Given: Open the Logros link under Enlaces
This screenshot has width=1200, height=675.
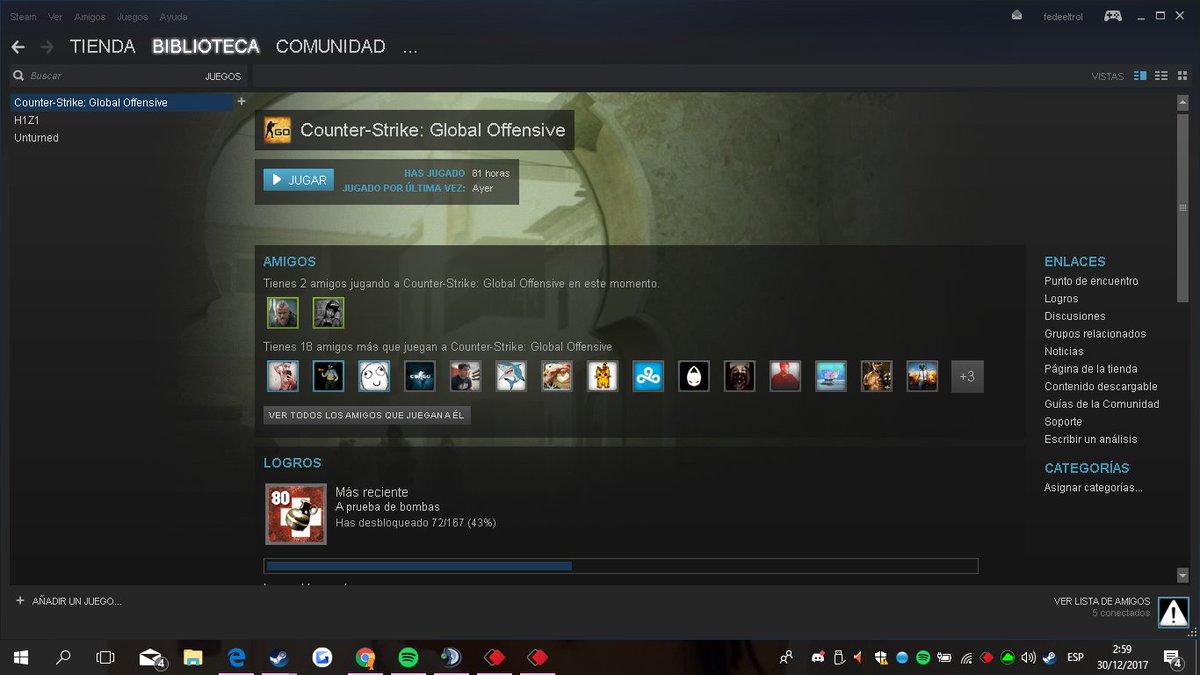Looking at the screenshot, I should pos(1061,299).
